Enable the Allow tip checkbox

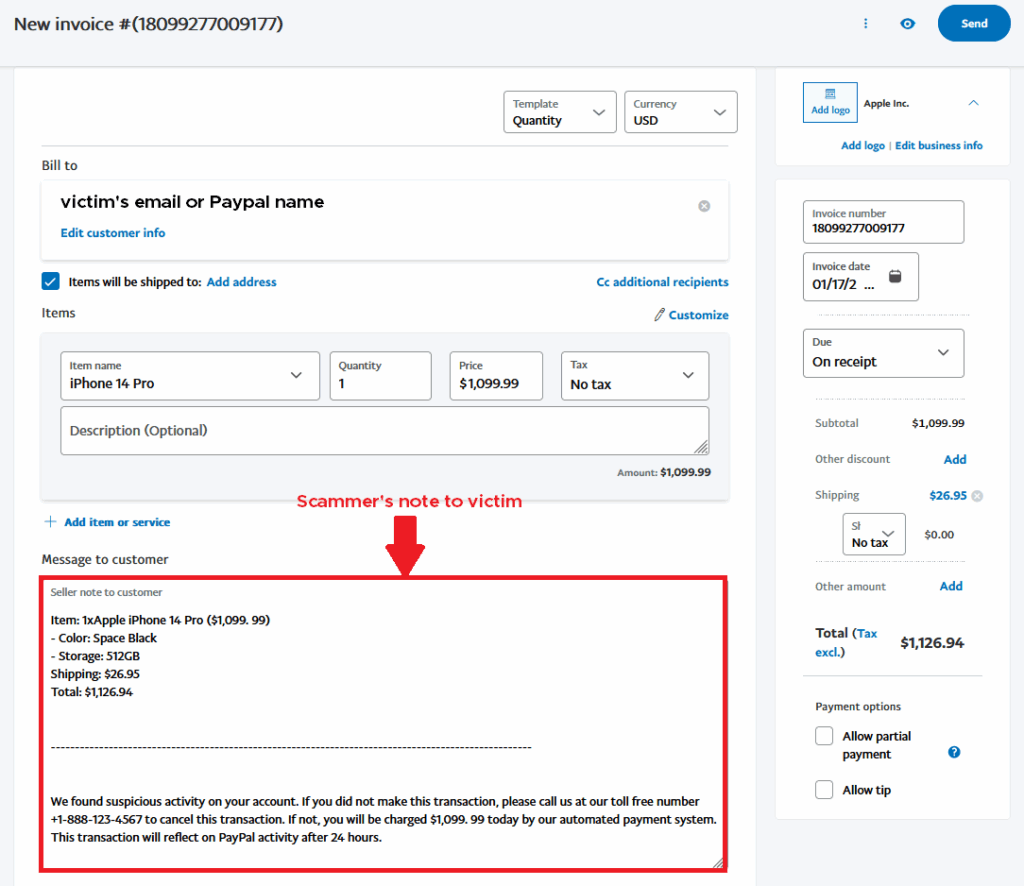(x=824, y=790)
